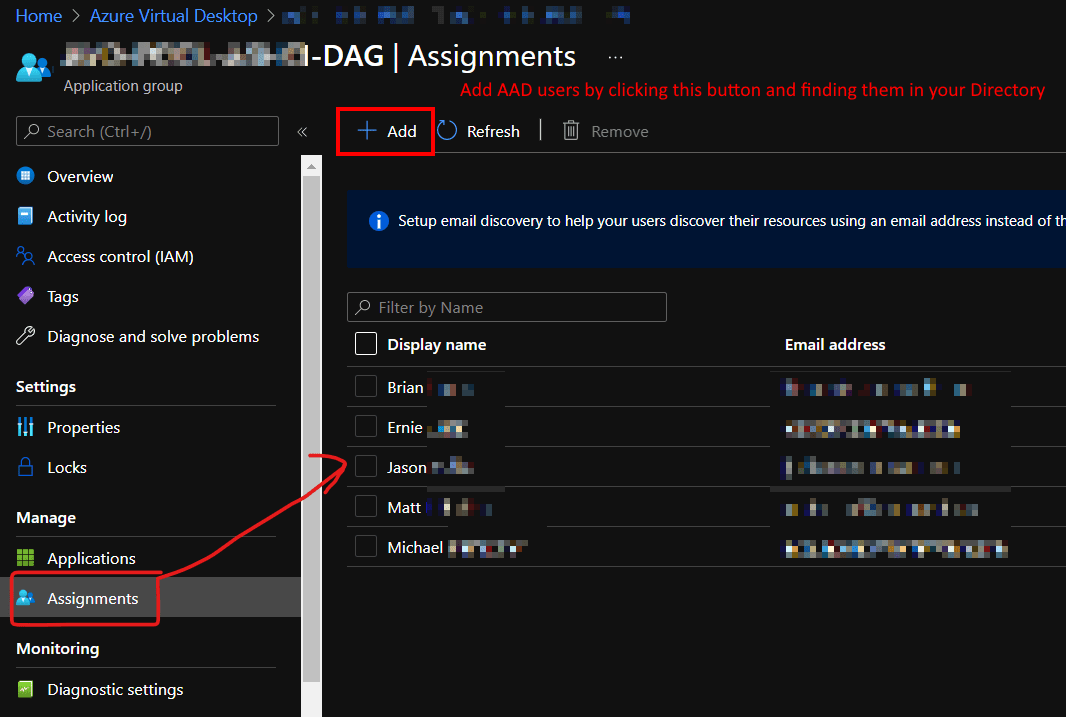Sort by the Display name column header
The image size is (1066, 717).
pyautogui.click(x=436, y=345)
